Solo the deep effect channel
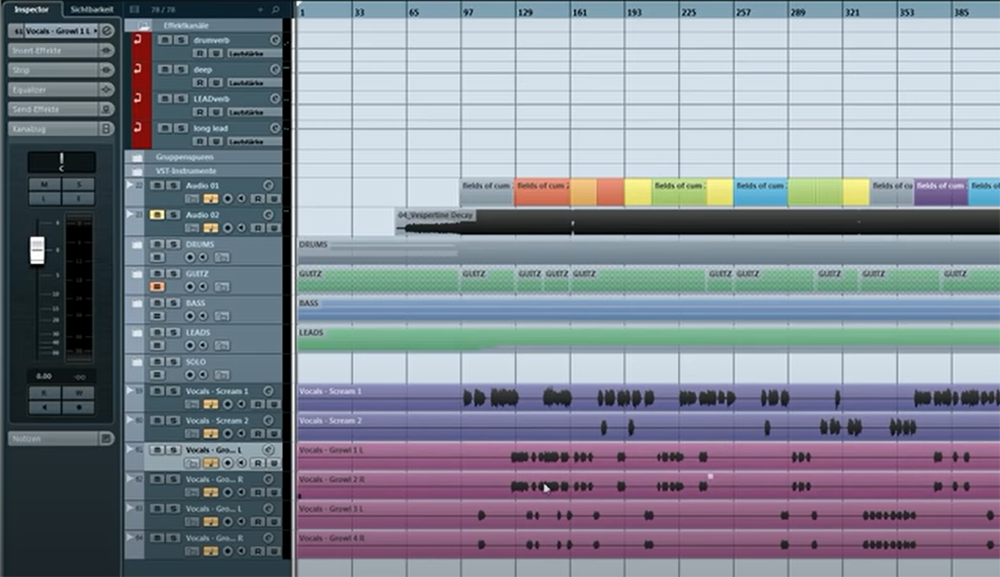1000x577 pixels. 180,69
